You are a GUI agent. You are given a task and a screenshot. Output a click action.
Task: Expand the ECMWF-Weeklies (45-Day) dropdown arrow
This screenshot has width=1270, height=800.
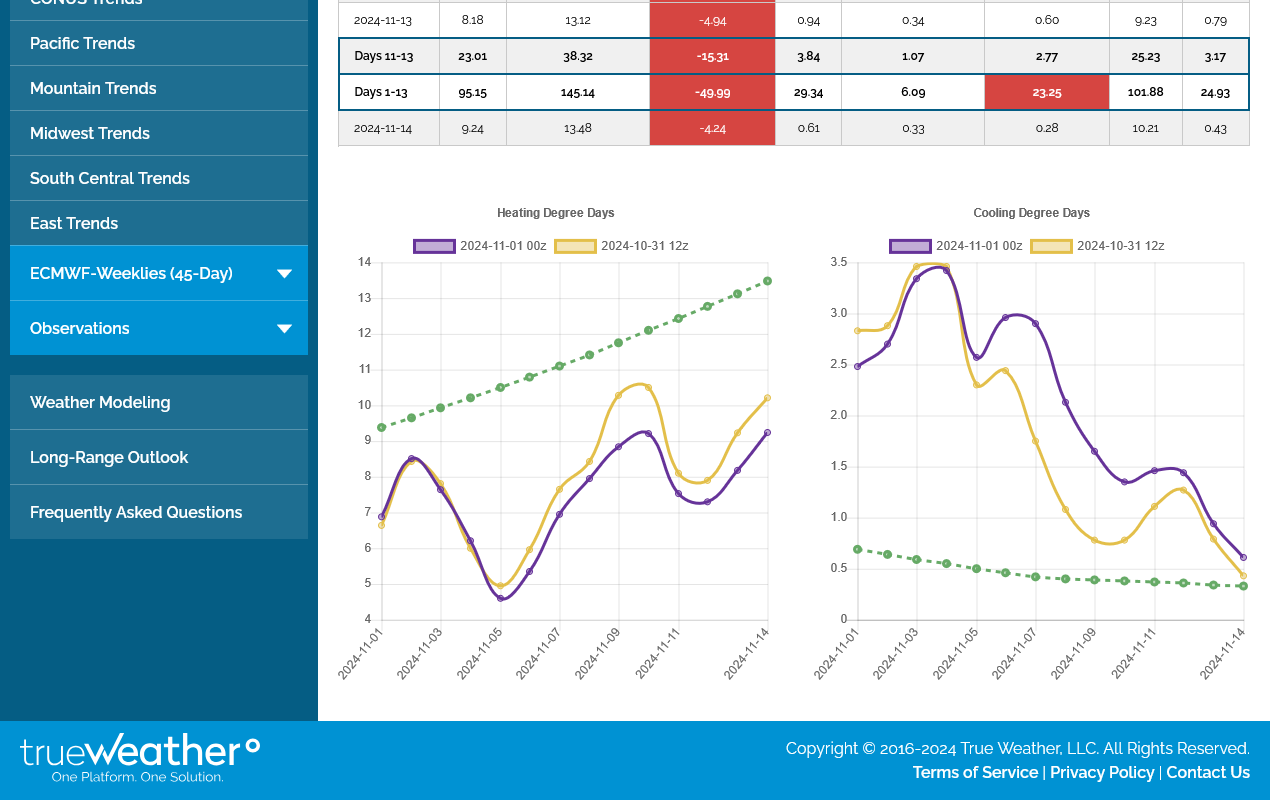(x=284, y=274)
